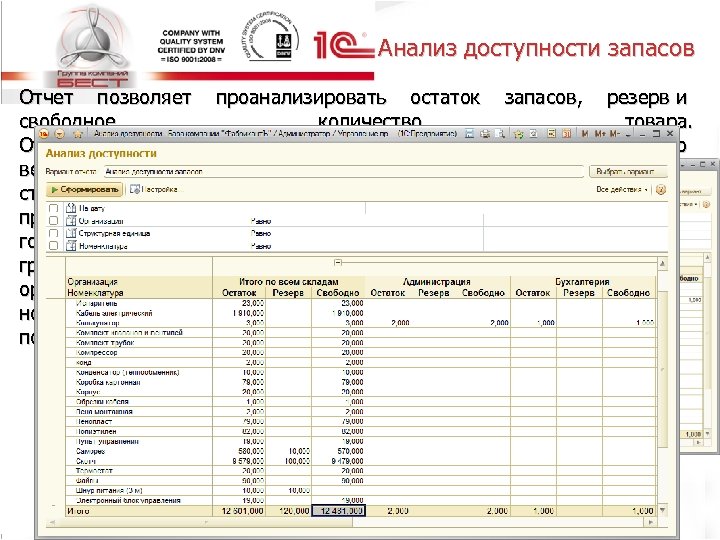Screen dimensions: 720x540
Task: Select the Администрация column header
Action: (437, 281)
